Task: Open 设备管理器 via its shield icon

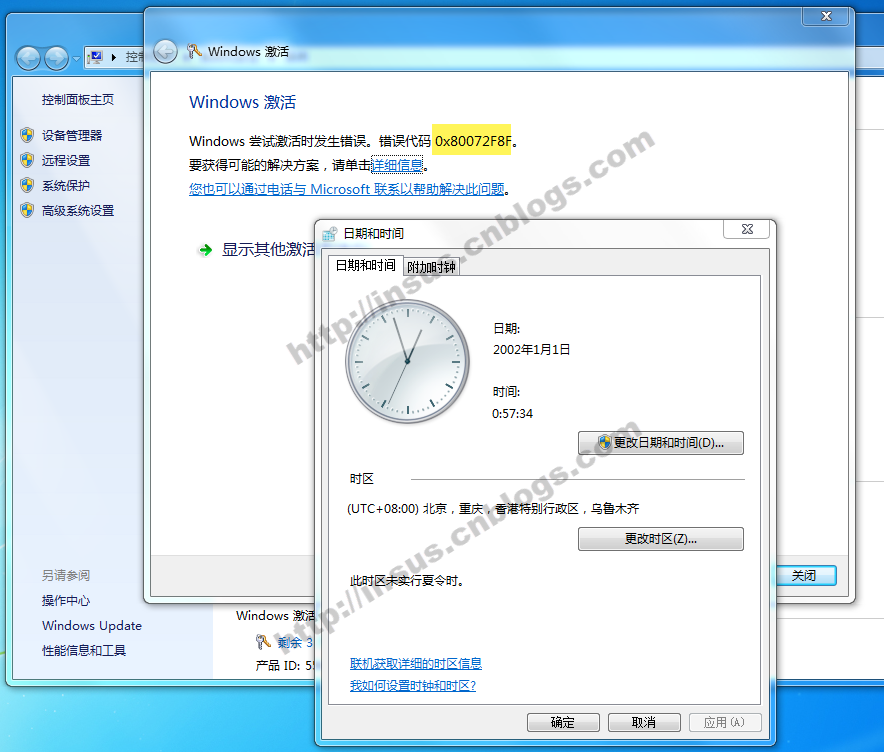Action: coord(27,135)
